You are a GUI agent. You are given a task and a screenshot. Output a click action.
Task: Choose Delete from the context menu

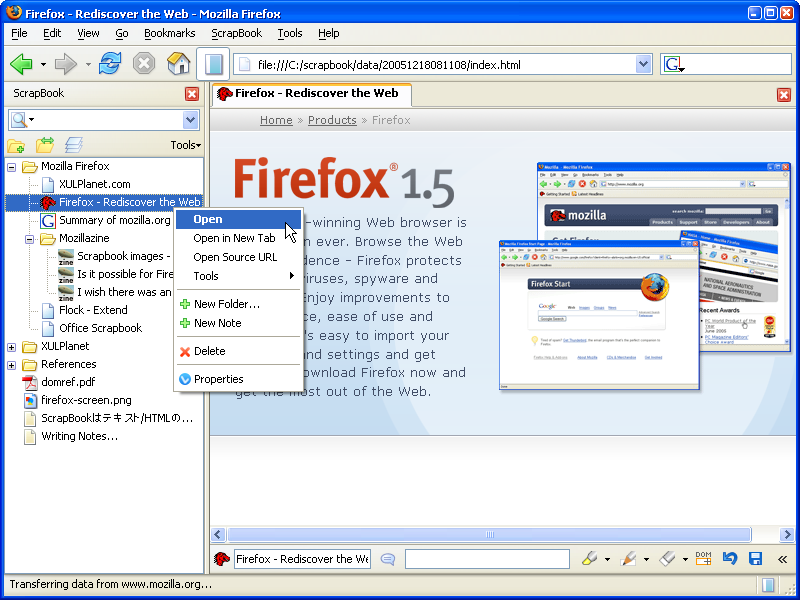click(238, 351)
